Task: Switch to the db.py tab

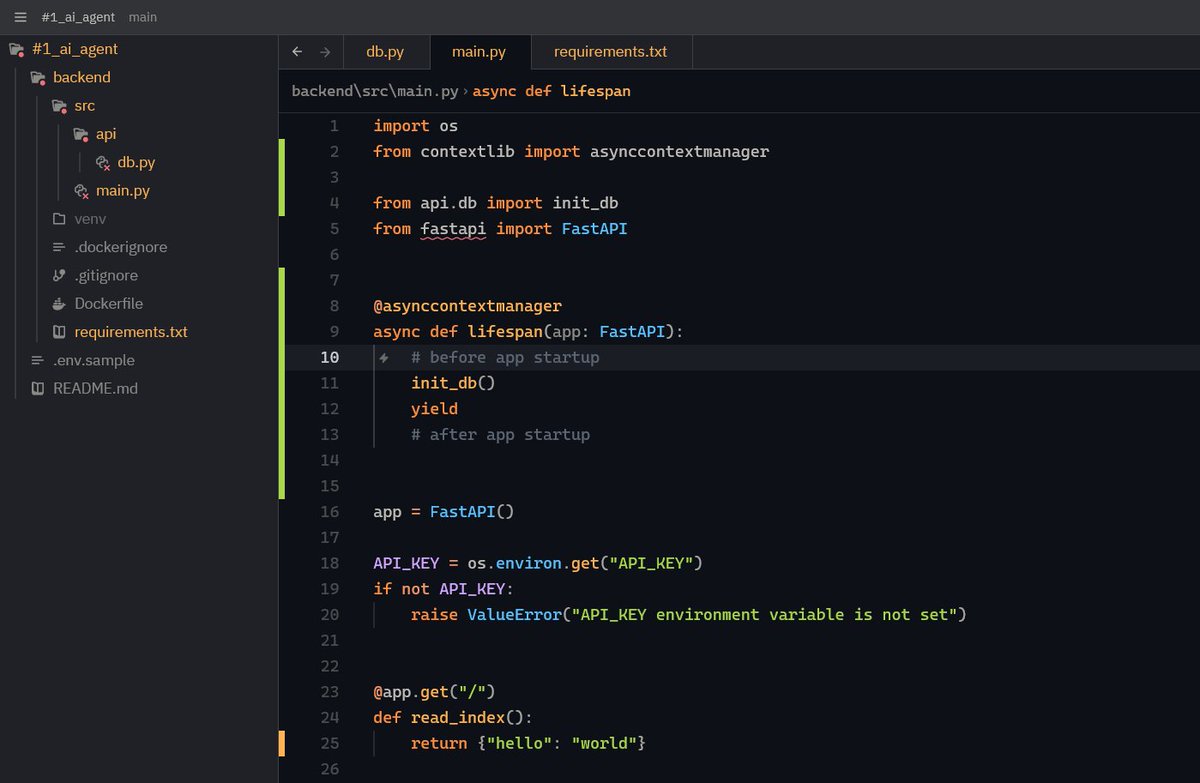Action: pos(386,52)
